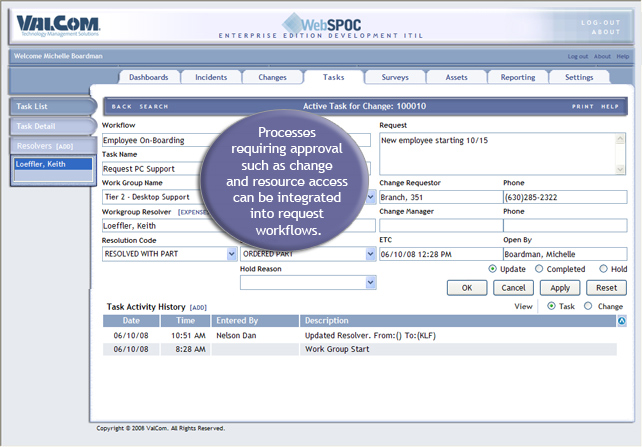This screenshot has height=447, width=642.
Task: Switch to the Tasks tab
Action: coord(333,77)
